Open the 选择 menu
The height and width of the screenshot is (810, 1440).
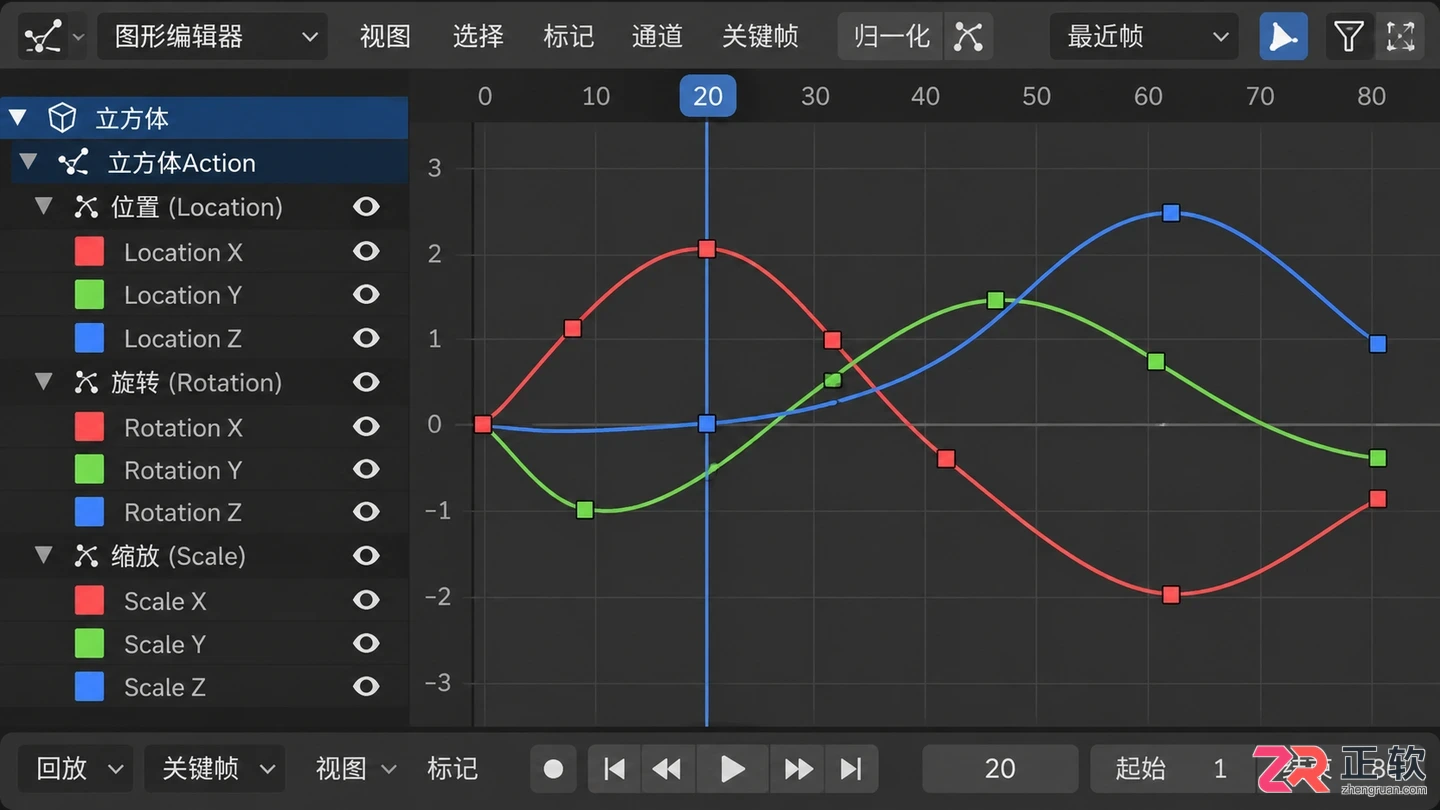pos(478,37)
